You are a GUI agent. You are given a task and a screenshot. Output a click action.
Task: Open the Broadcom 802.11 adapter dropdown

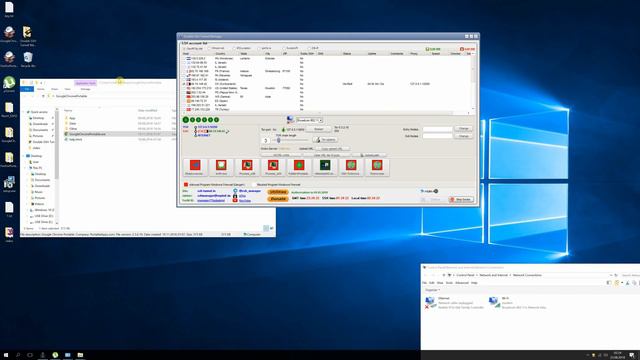pos(320,120)
